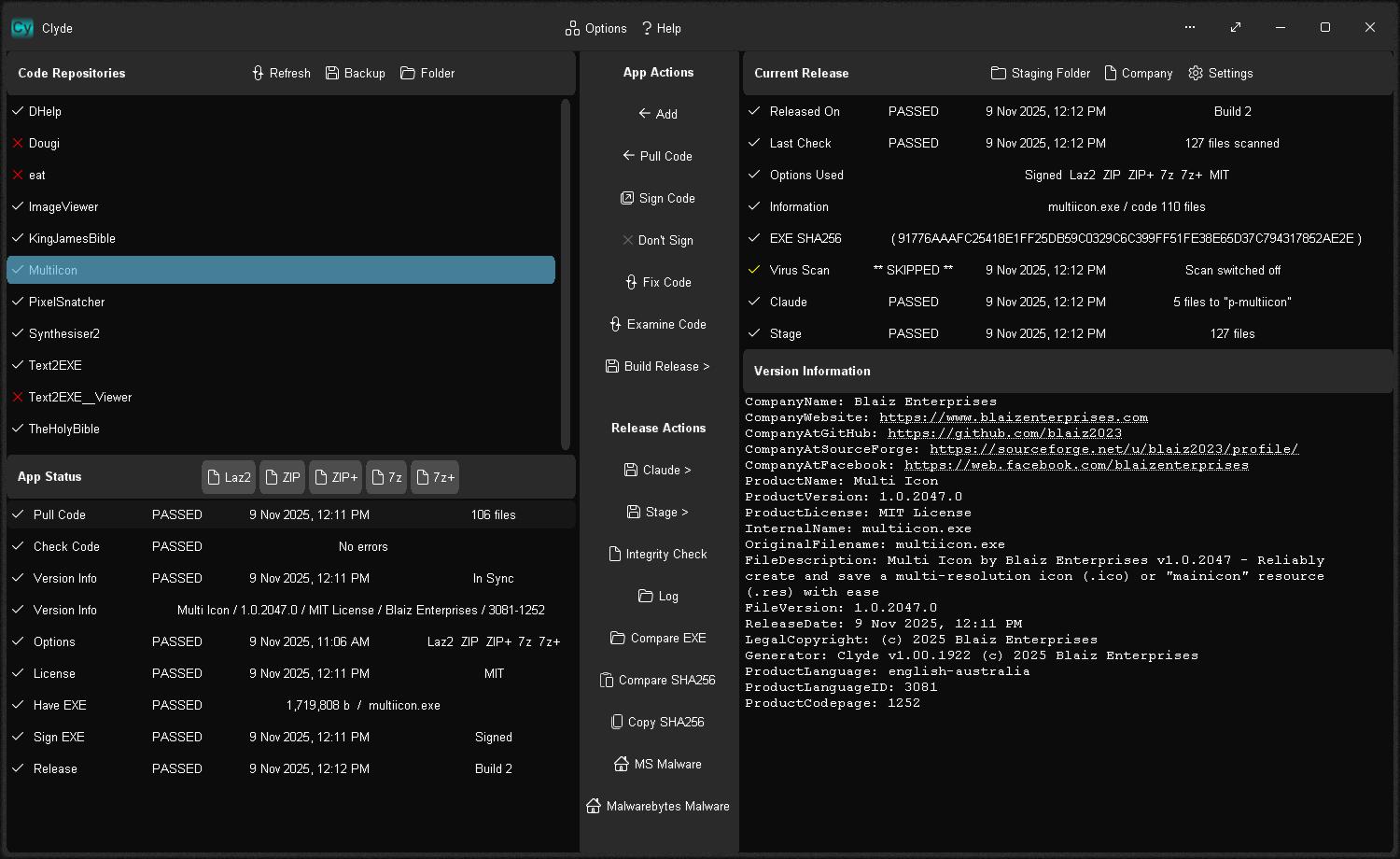Viewport: 1400px width, 859px height.
Task: Select the Don't Sign option
Action: click(658, 240)
